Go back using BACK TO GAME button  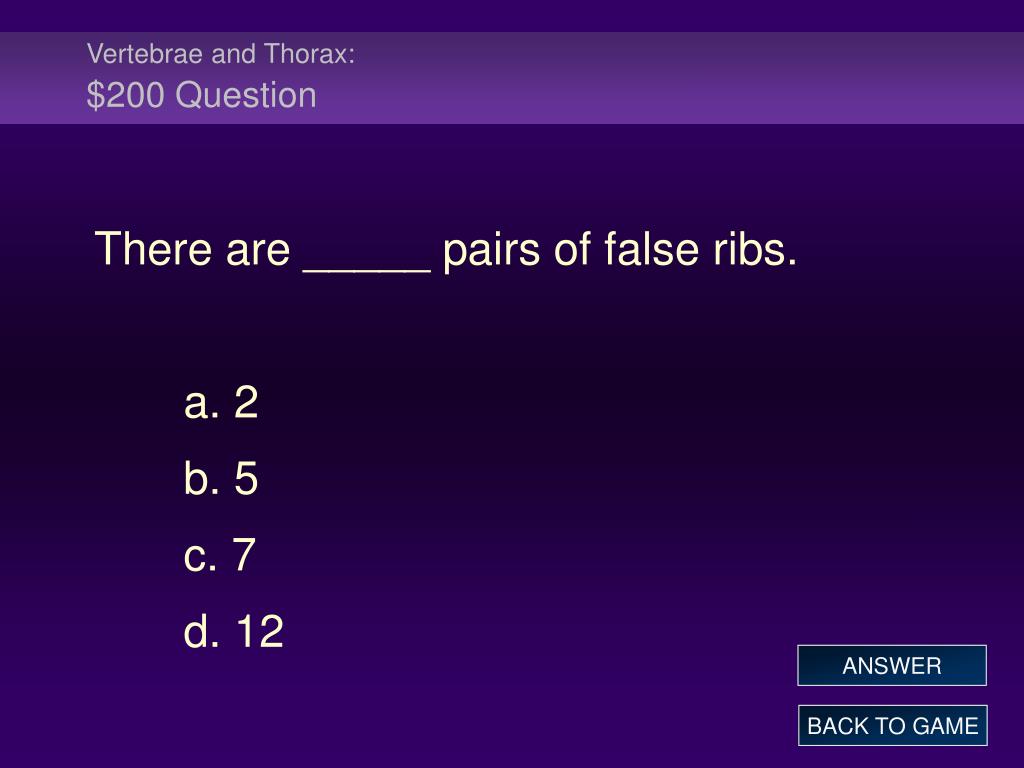(892, 726)
